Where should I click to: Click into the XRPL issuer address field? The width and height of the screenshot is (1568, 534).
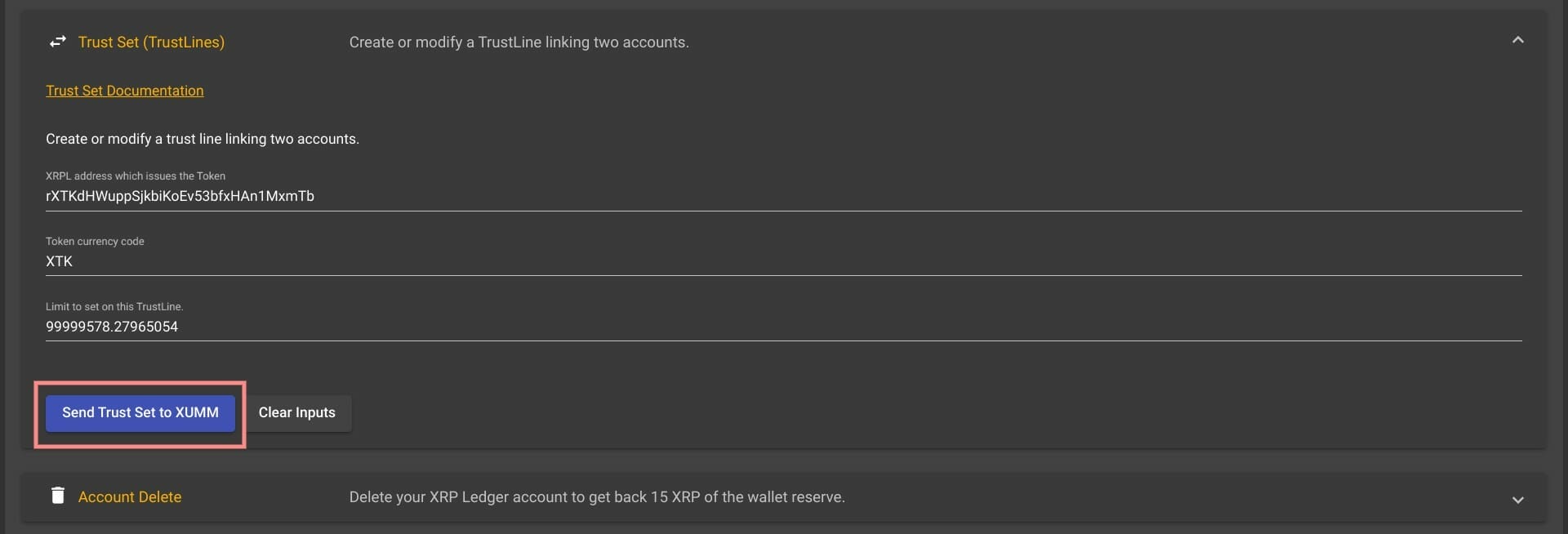pyautogui.click(x=784, y=196)
